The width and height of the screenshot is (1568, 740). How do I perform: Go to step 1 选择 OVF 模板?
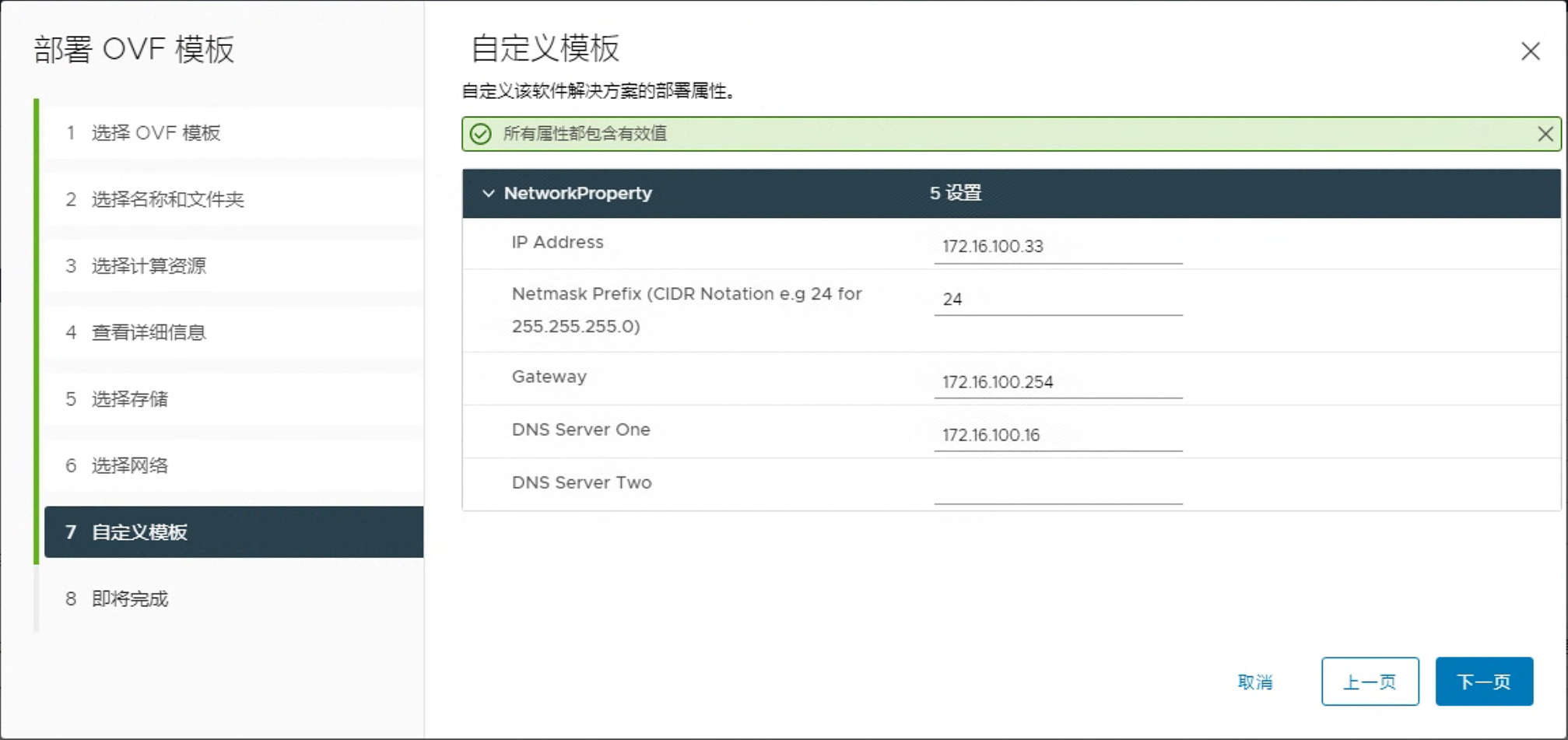[x=156, y=133]
